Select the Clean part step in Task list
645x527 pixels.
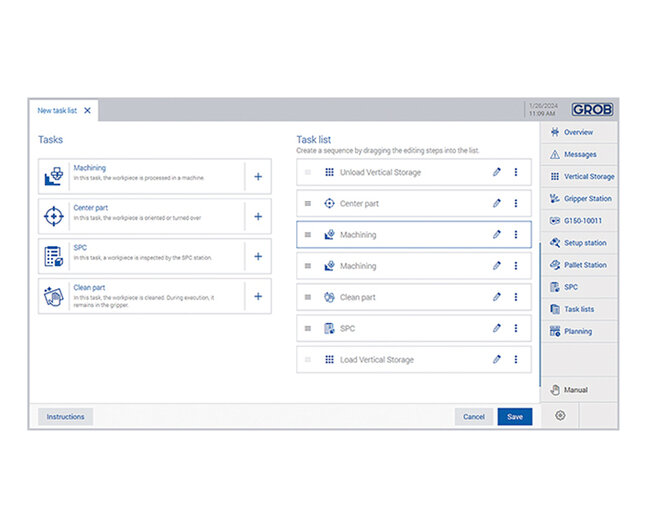pyautogui.click(x=414, y=297)
